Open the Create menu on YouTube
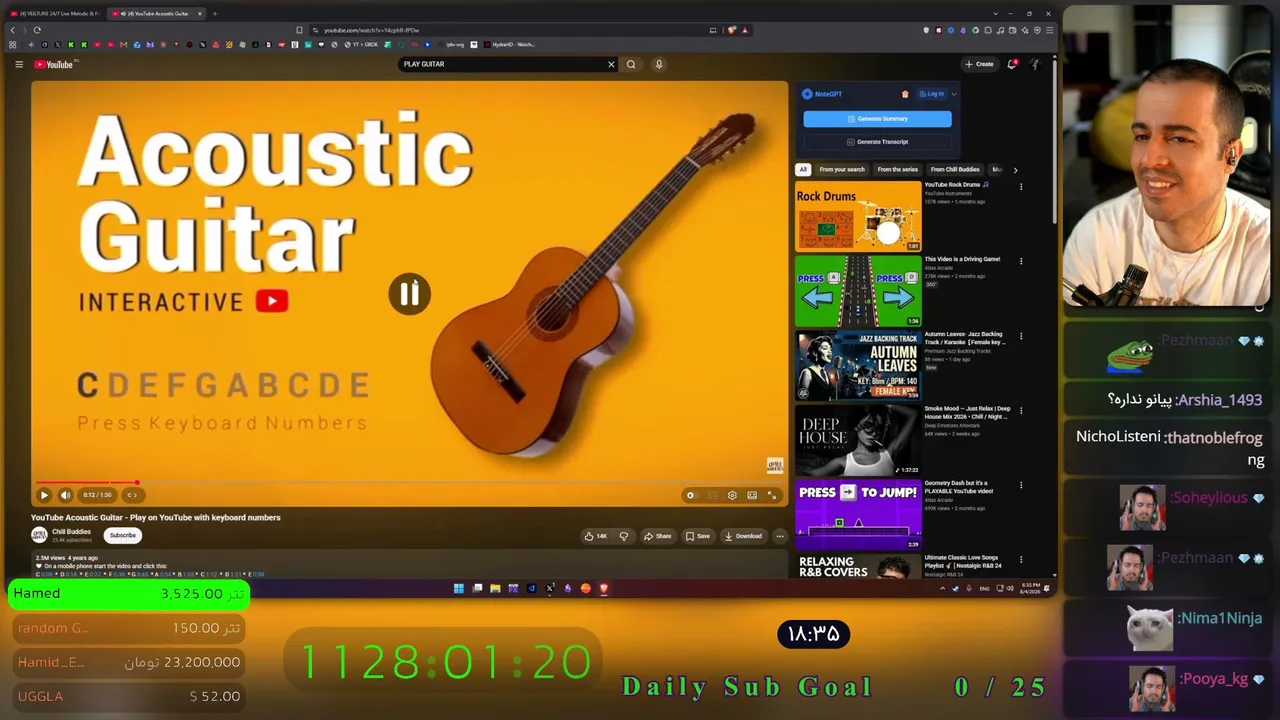This screenshot has width=1280, height=720. pyautogui.click(x=979, y=64)
